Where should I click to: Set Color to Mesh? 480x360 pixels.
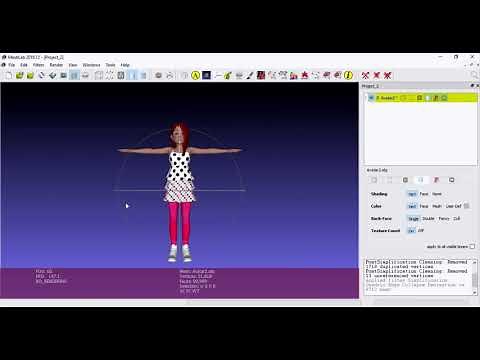(437, 206)
